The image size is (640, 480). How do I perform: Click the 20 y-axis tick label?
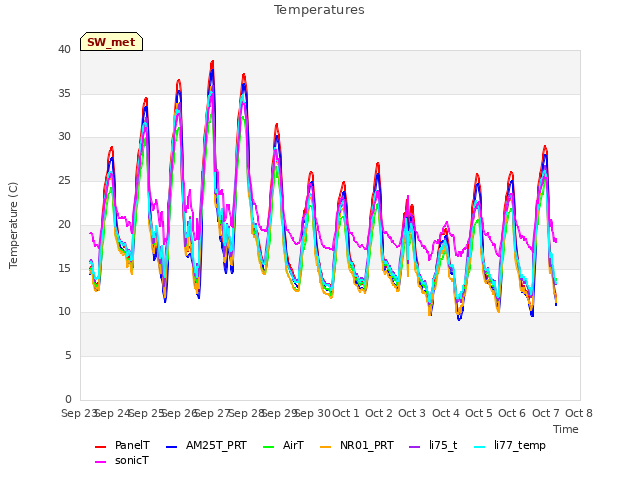point(64,224)
